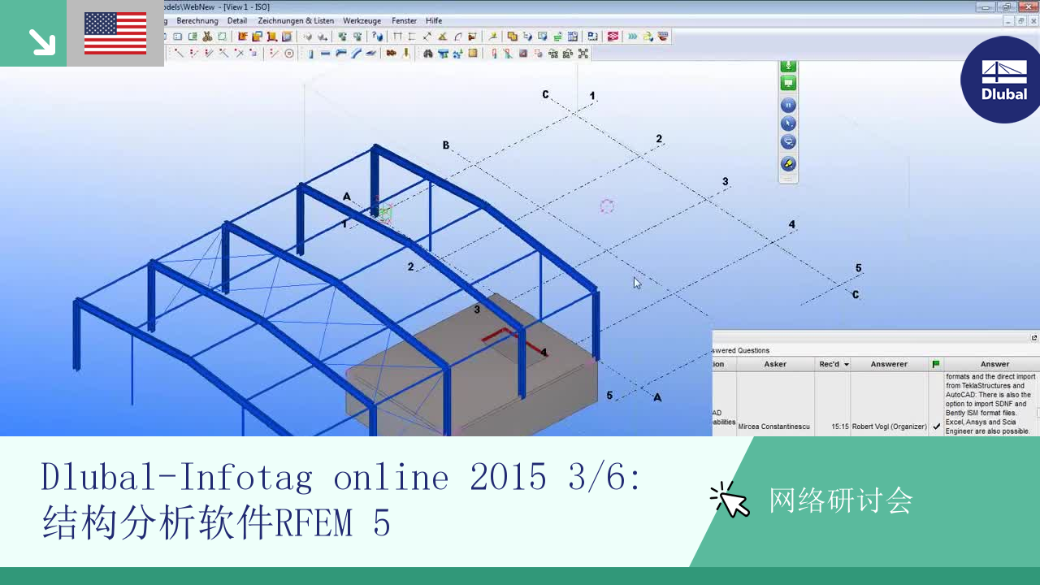Click the Answerer column header
This screenshot has height=585, width=1040.
889,364
